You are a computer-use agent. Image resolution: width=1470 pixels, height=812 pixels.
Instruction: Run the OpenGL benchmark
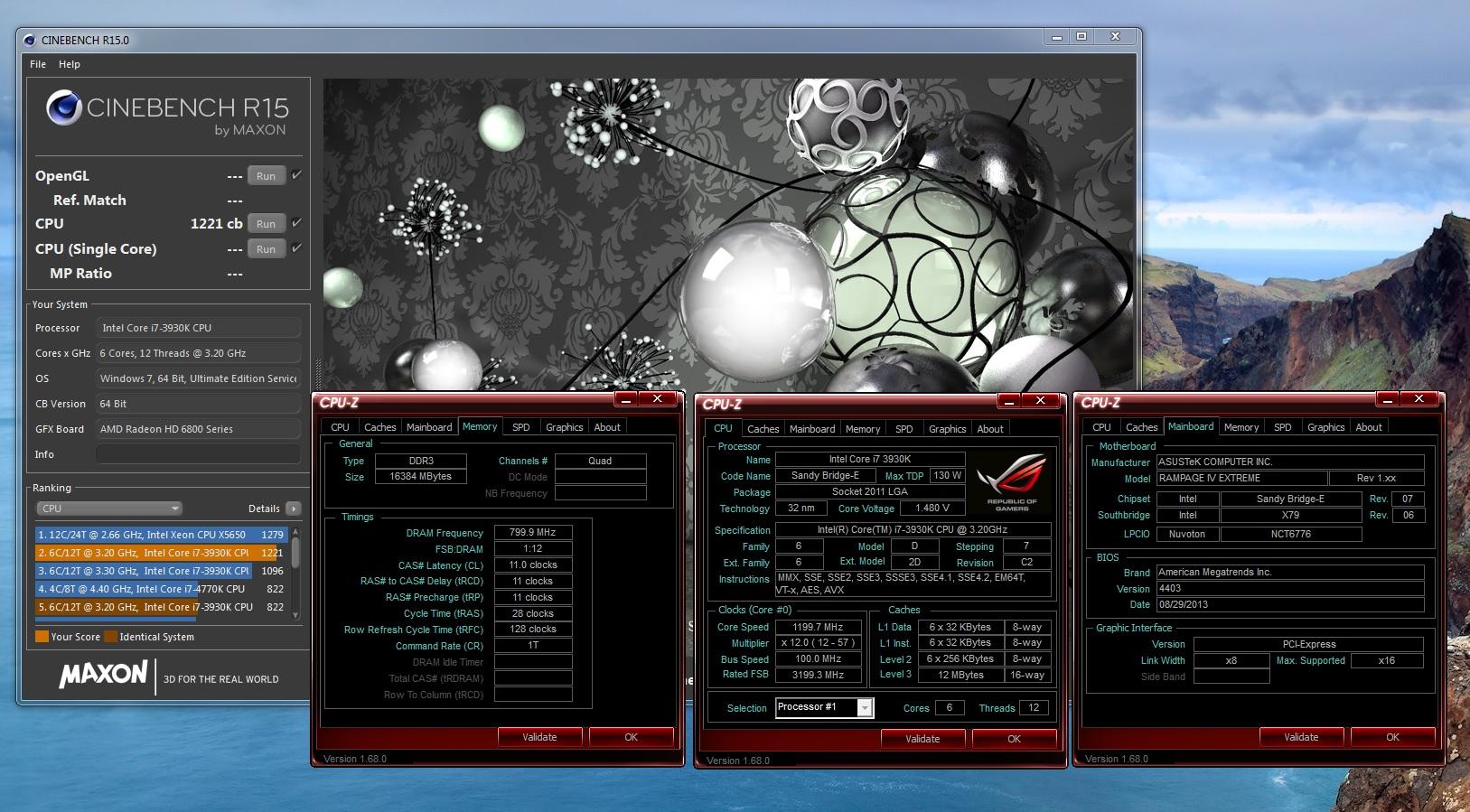[x=266, y=176]
